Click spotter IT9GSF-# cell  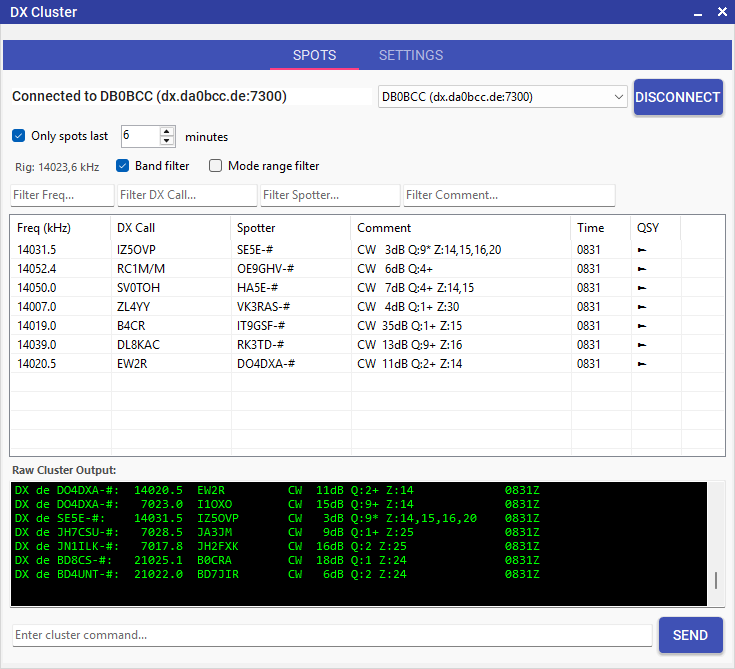261,326
